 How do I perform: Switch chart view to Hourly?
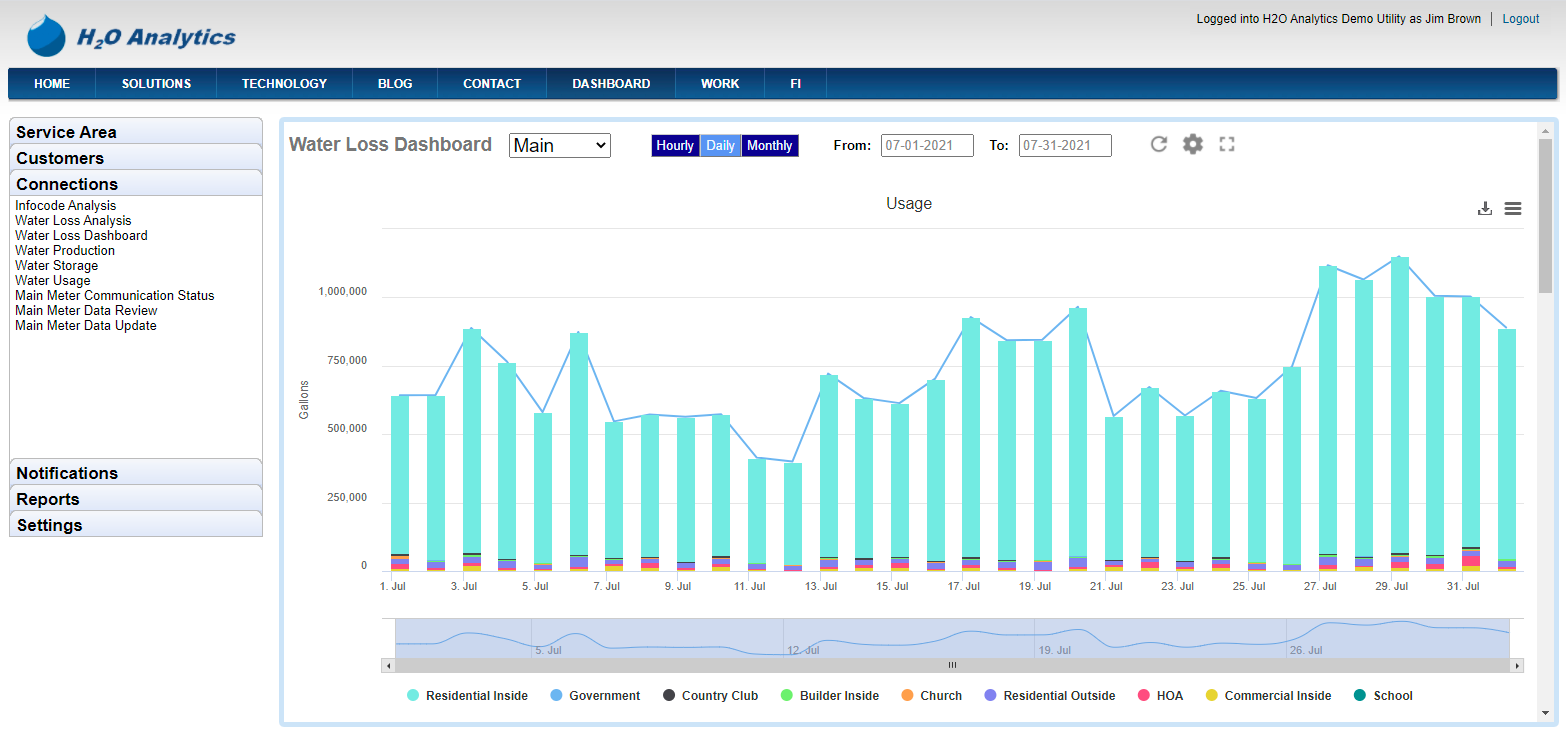[x=675, y=145]
